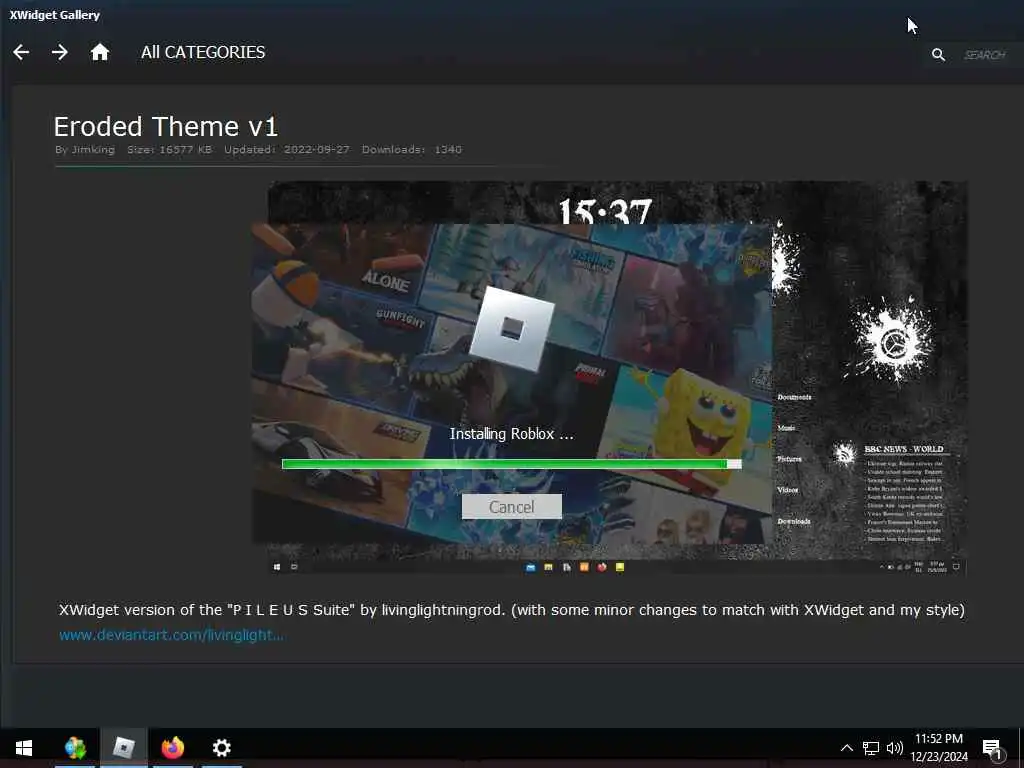
Task: Click the volume speaker tray icon
Action: pos(895,748)
